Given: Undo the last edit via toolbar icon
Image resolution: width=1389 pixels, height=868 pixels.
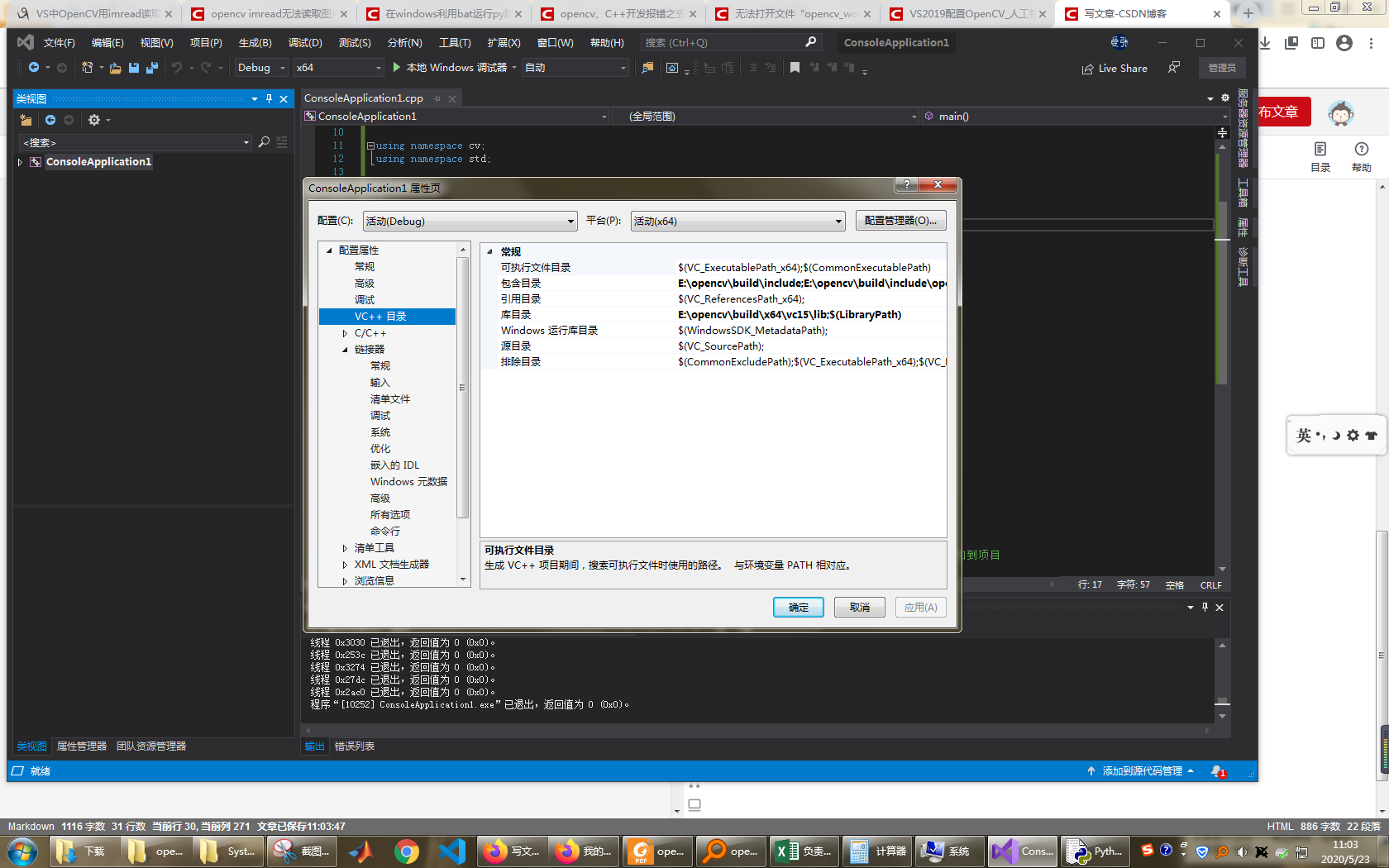Looking at the screenshot, I should [x=178, y=68].
